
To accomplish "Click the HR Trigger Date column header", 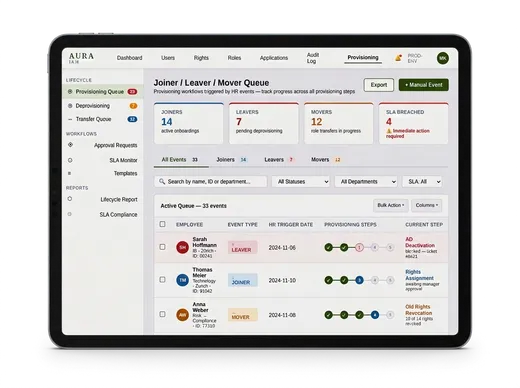I will [x=291, y=225].
